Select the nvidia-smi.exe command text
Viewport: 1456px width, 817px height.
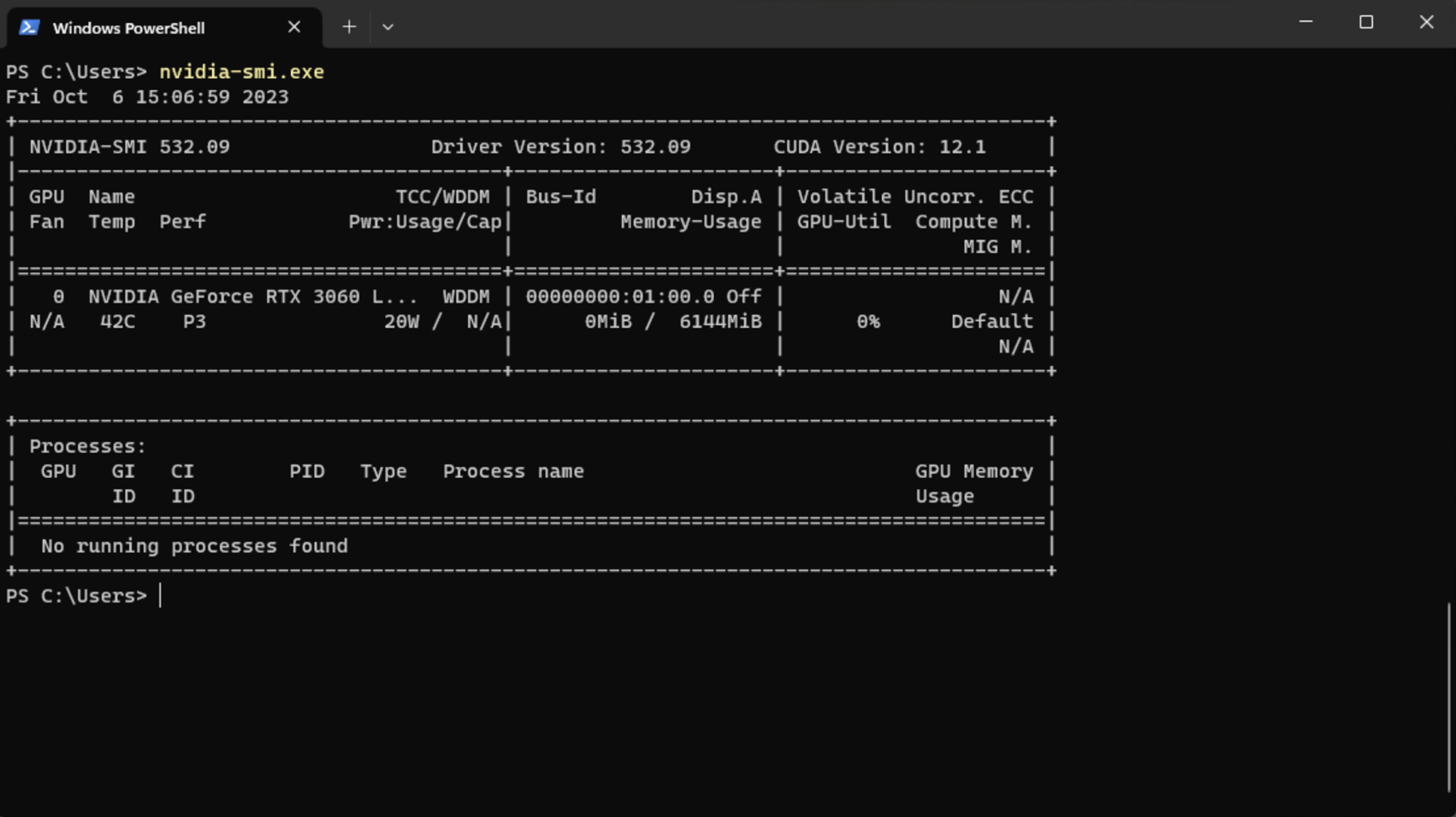click(x=242, y=72)
